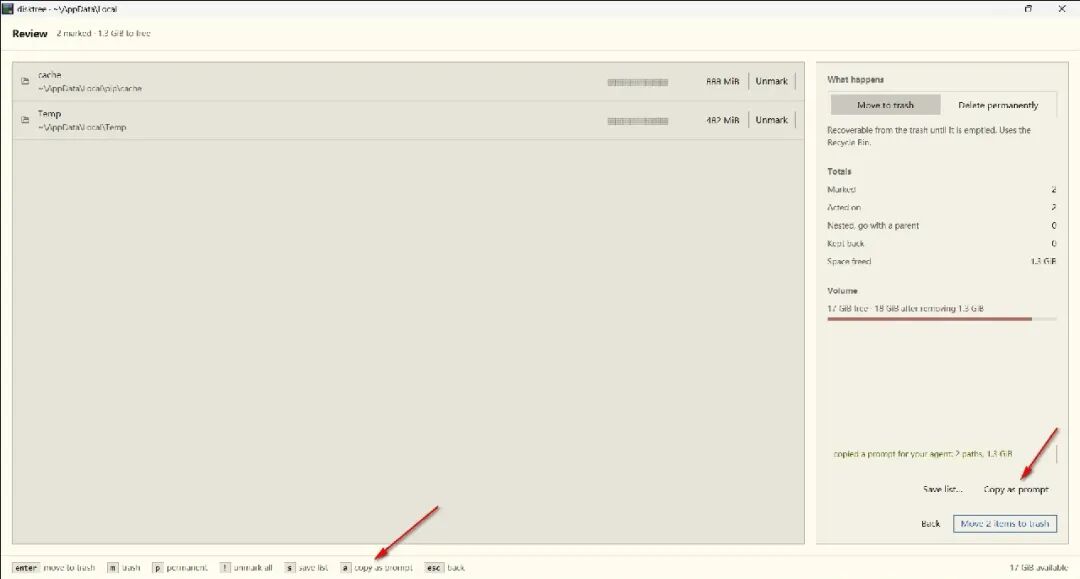This screenshot has width=1080, height=579.
Task: Click the path ~\AppData\Local\pip\cache
Action: (x=90, y=88)
